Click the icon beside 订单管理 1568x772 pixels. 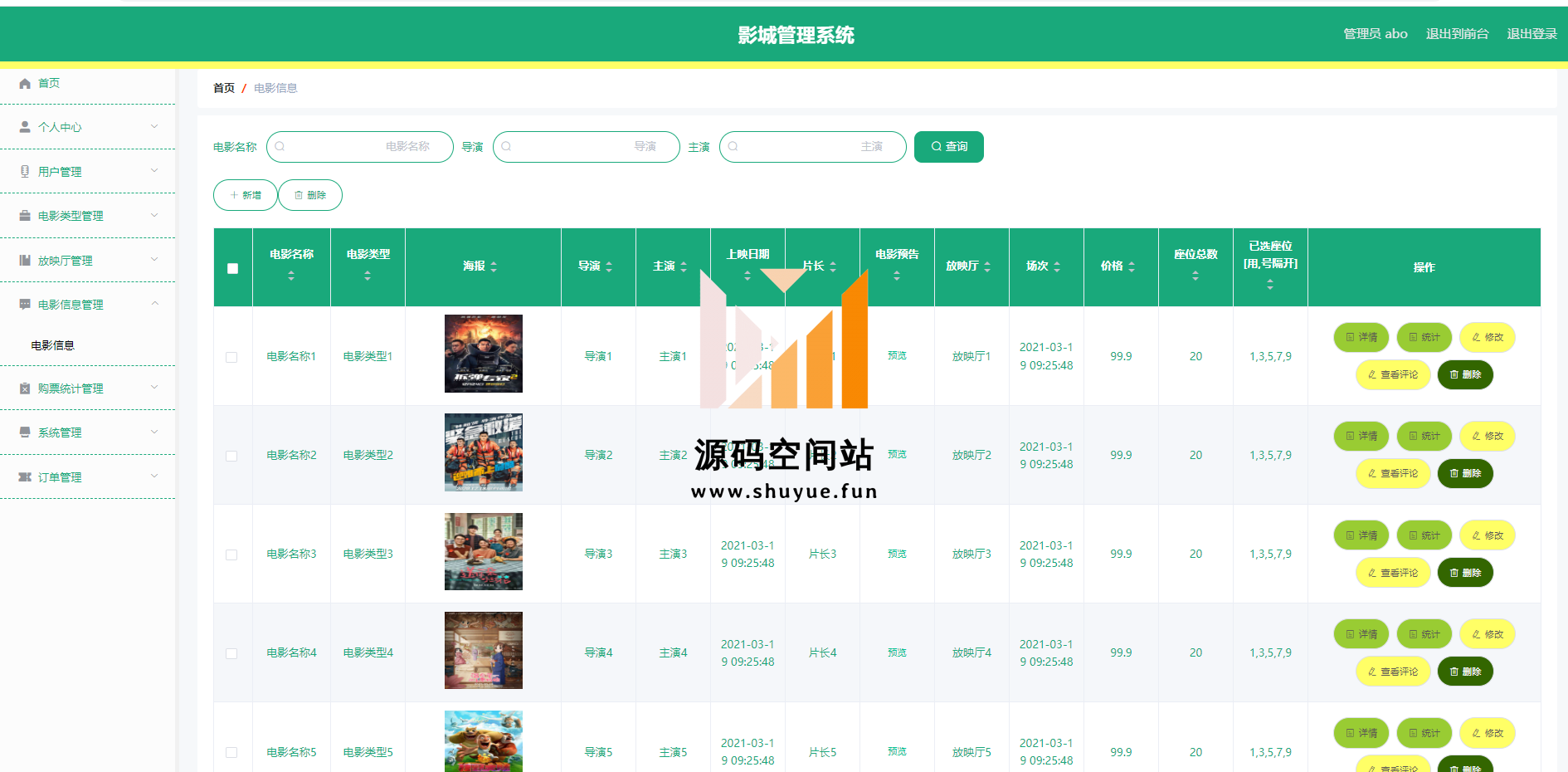click(25, 477)
